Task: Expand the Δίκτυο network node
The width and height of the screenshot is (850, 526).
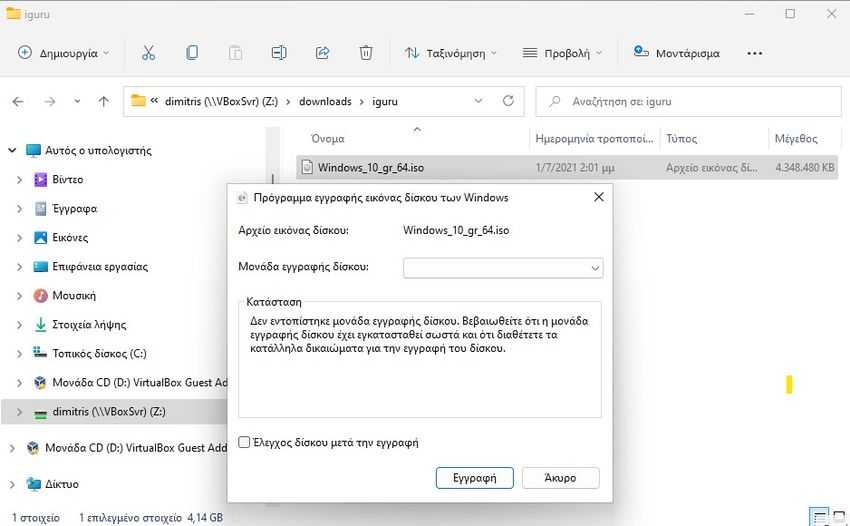Action: pos(12,484)
